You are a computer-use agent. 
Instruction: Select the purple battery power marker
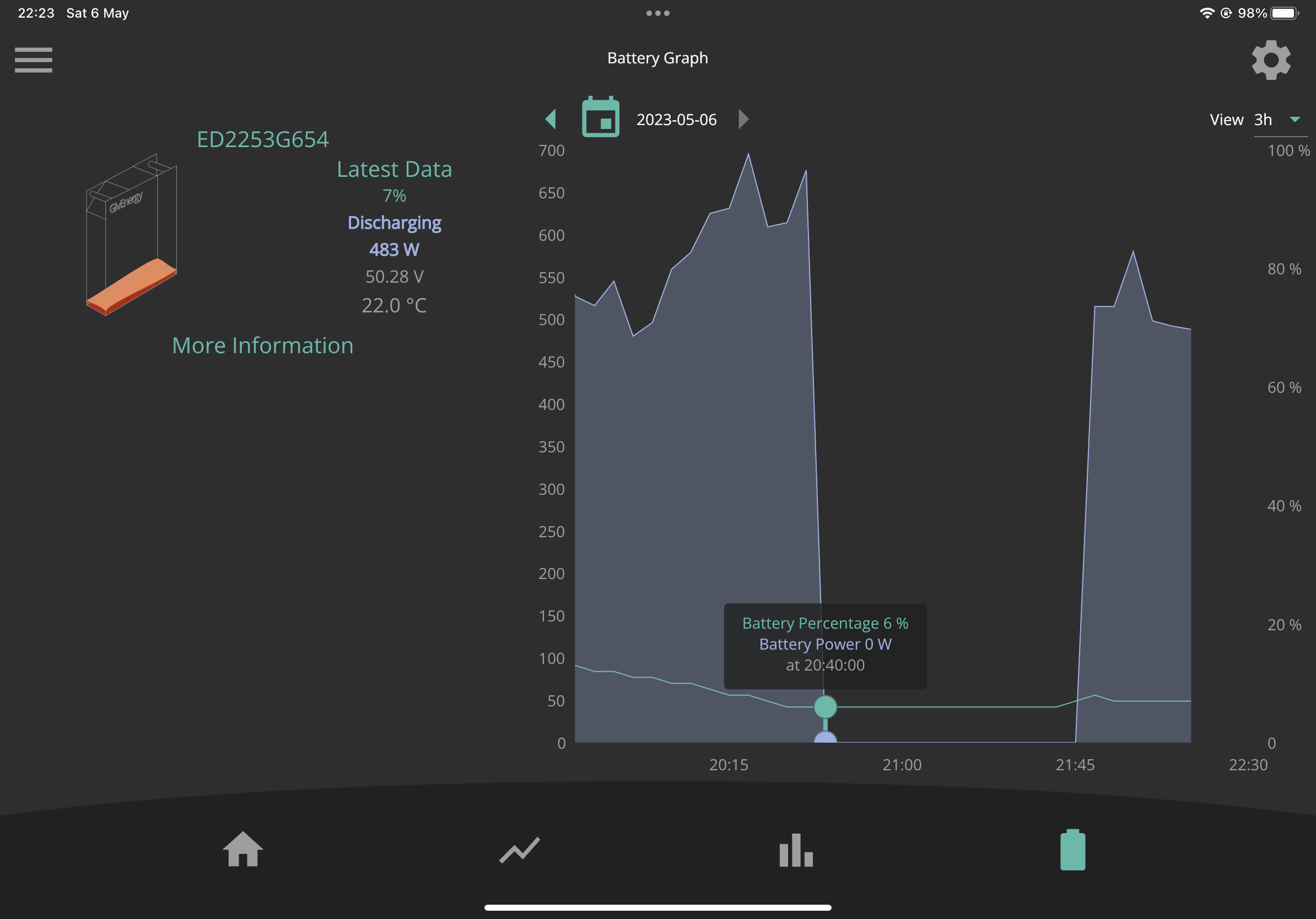[x=825, y=737]
